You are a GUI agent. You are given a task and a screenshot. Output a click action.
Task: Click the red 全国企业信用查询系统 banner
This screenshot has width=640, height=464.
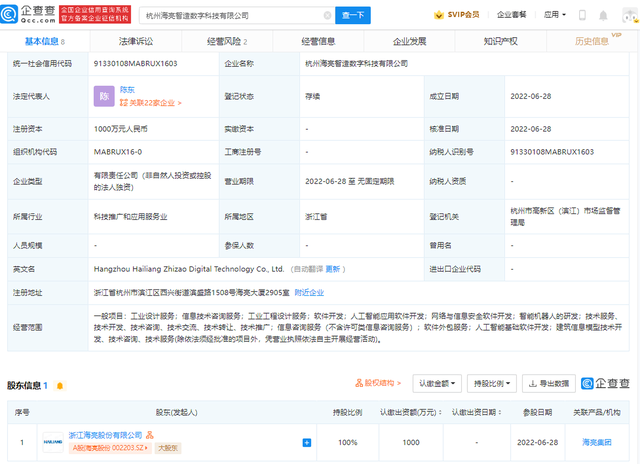95,14
